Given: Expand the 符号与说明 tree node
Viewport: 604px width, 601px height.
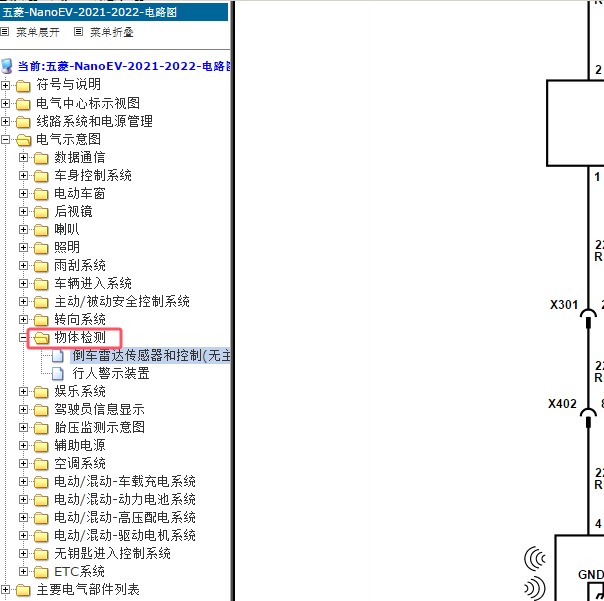Looking at the screenshot, I should pos(5,85).
